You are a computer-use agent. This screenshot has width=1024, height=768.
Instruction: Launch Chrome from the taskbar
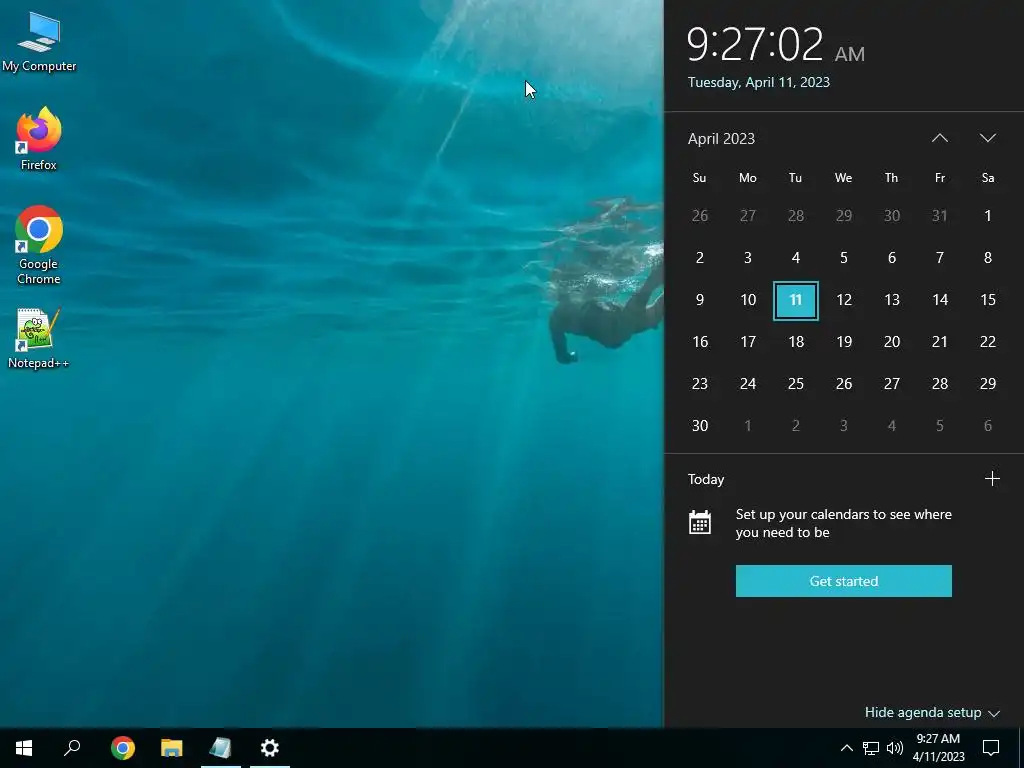click(x=123, y=748)
